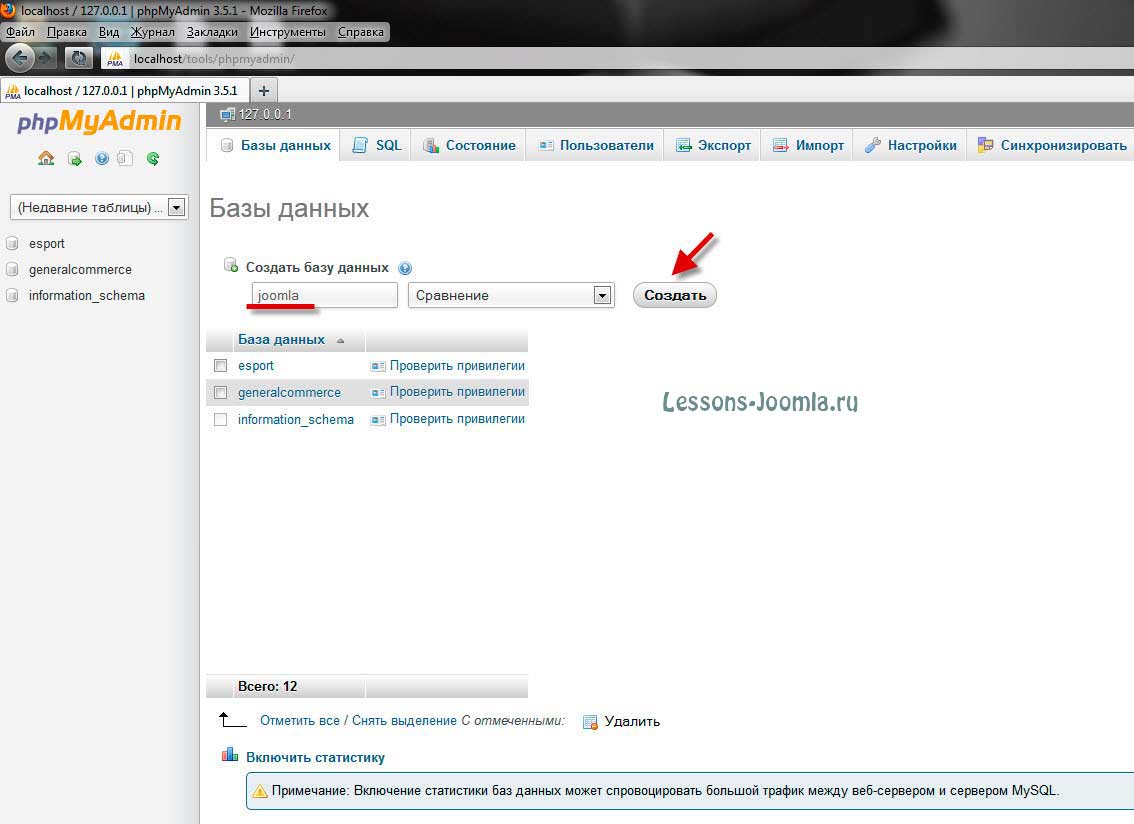This screenshot has height=824, width=1134.
Task: Open the Пользователи tab
Action: [595, 145]
